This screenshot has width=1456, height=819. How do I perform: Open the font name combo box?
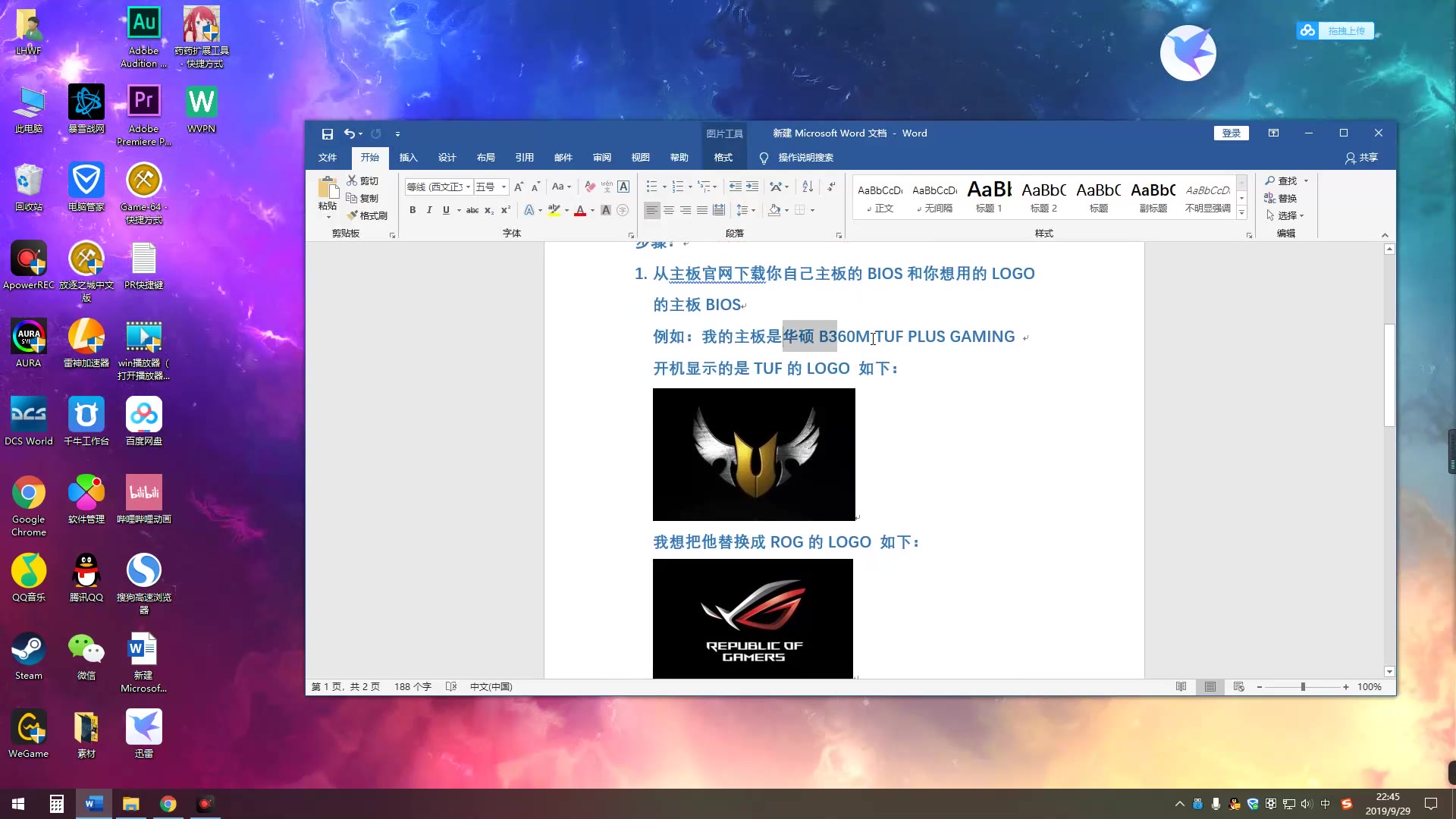point(438,187)
